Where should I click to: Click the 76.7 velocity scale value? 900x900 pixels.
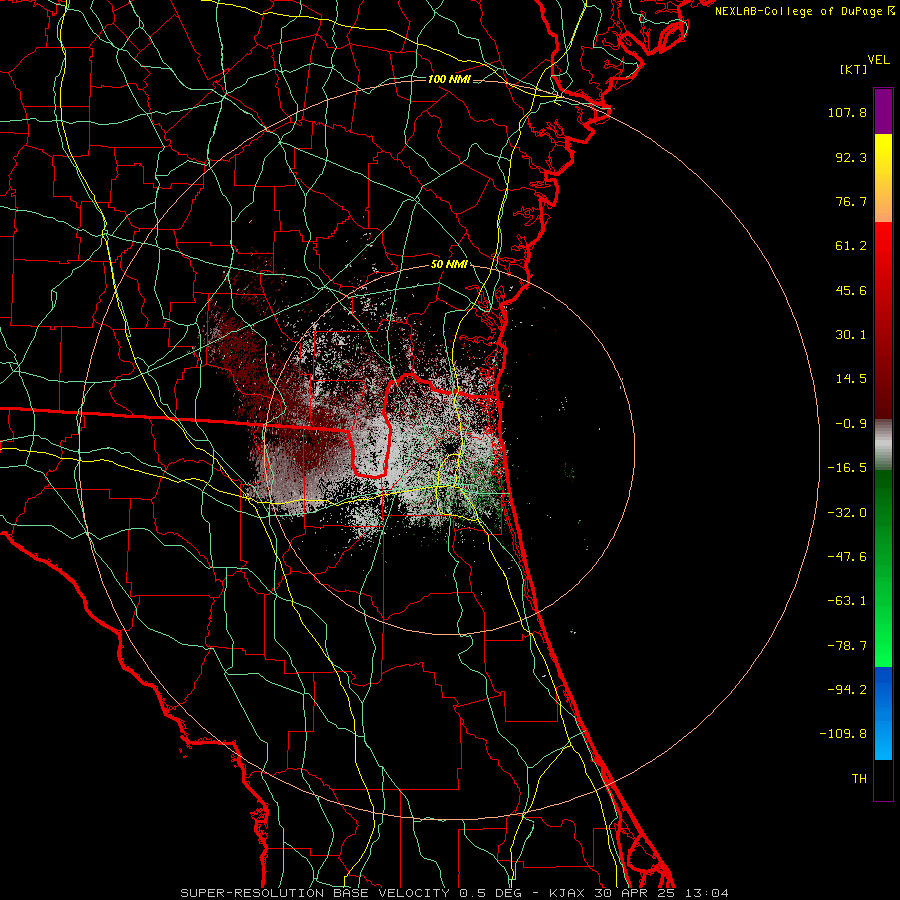(x=851, y=201)
